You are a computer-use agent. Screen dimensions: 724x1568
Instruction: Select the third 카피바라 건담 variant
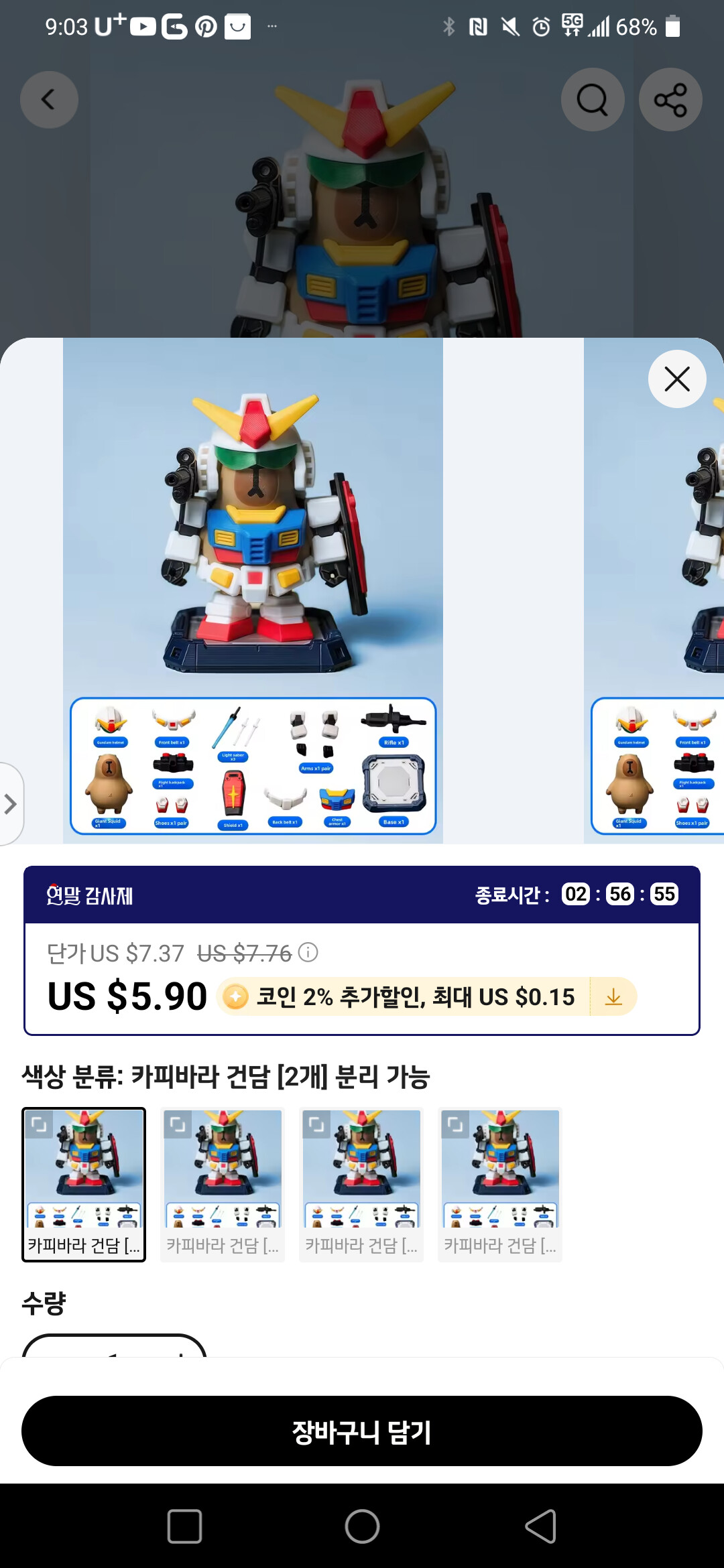pos(361,1185)
